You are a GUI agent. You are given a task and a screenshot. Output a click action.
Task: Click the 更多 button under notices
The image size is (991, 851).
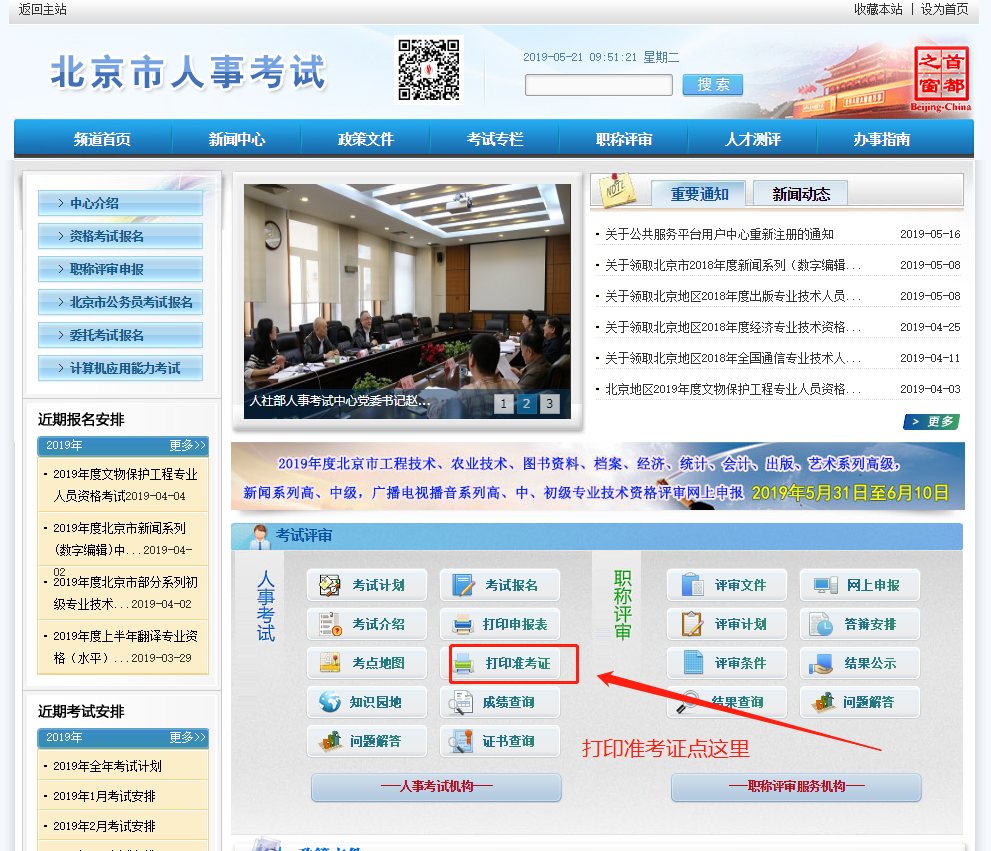(931, 422)
